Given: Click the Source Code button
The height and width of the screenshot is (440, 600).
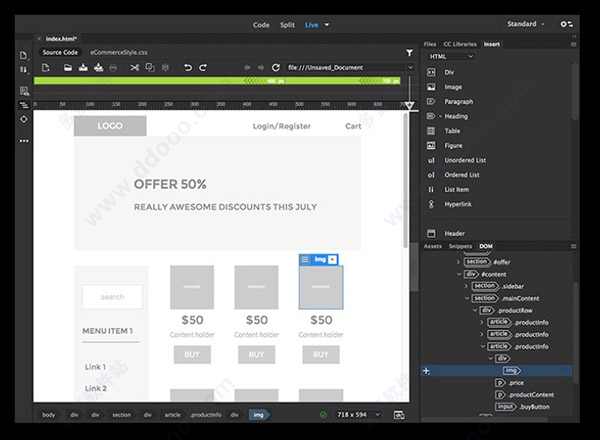Looking at the screenshot, I should [60, 52].
